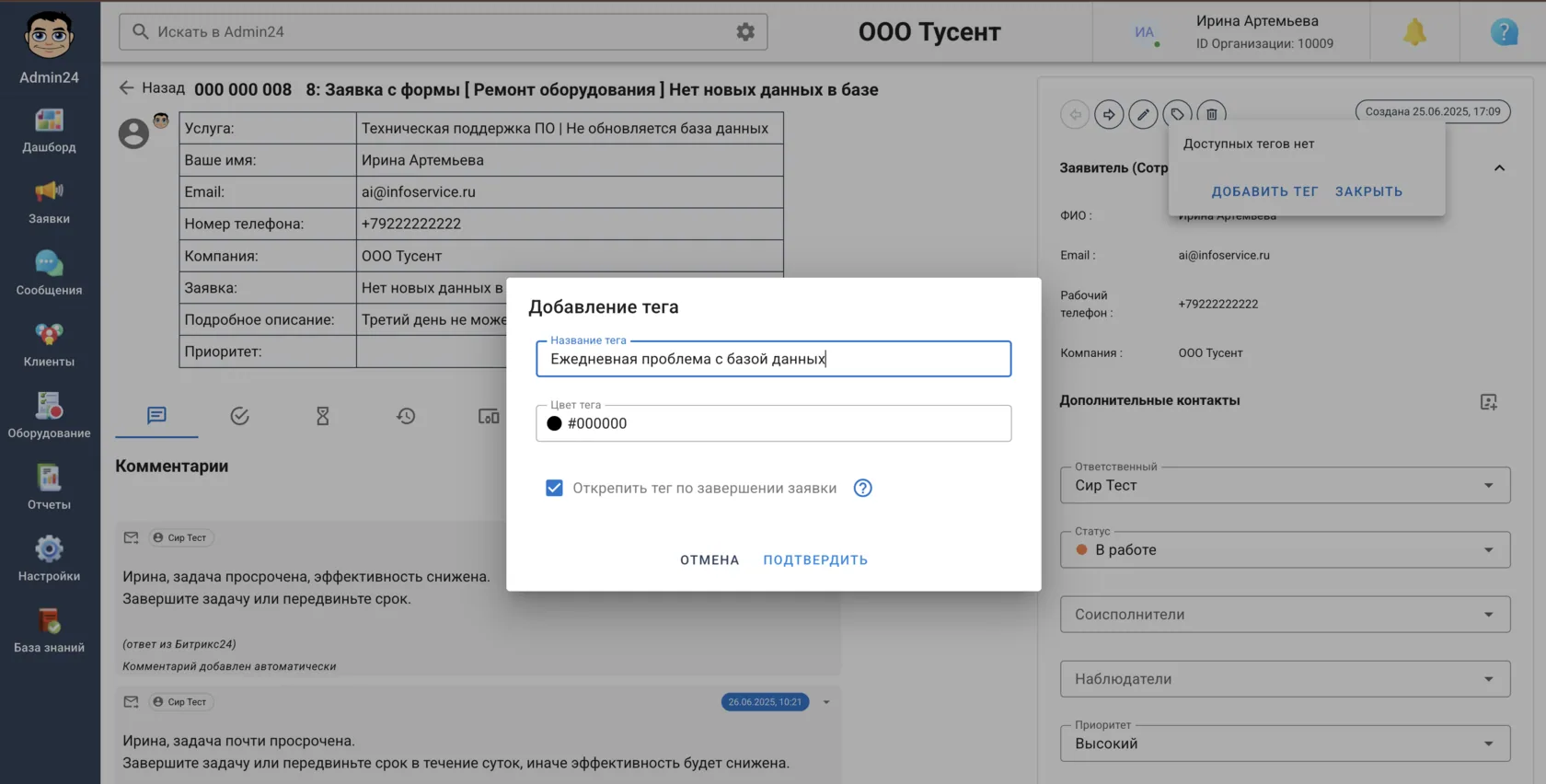
Task: Click Ирина Артемьева in the header
Action: pyautogui.click(x=1257, y=20)
